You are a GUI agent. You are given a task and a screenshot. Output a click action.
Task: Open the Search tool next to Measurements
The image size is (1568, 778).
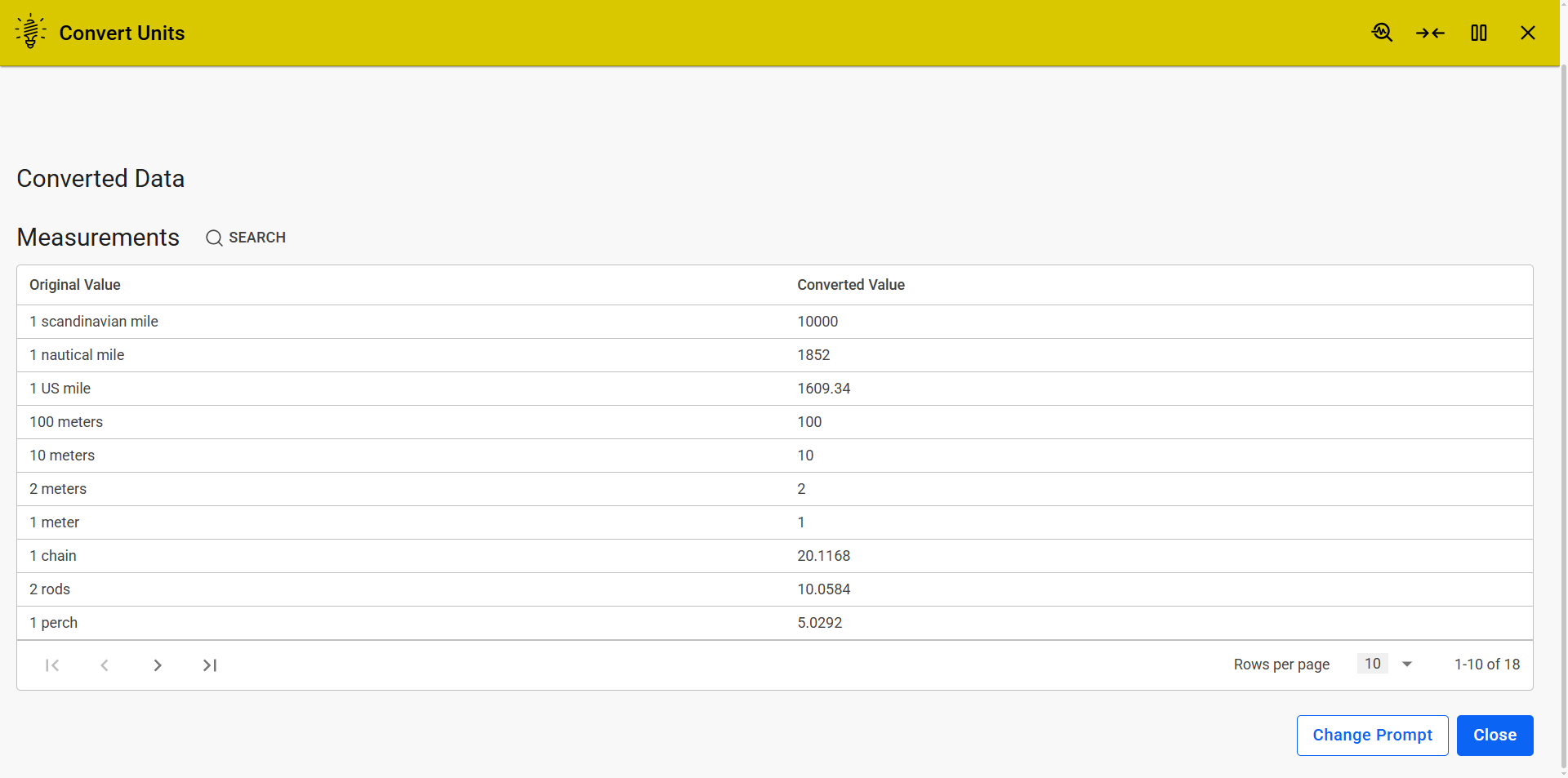click(x=245, y=238)
